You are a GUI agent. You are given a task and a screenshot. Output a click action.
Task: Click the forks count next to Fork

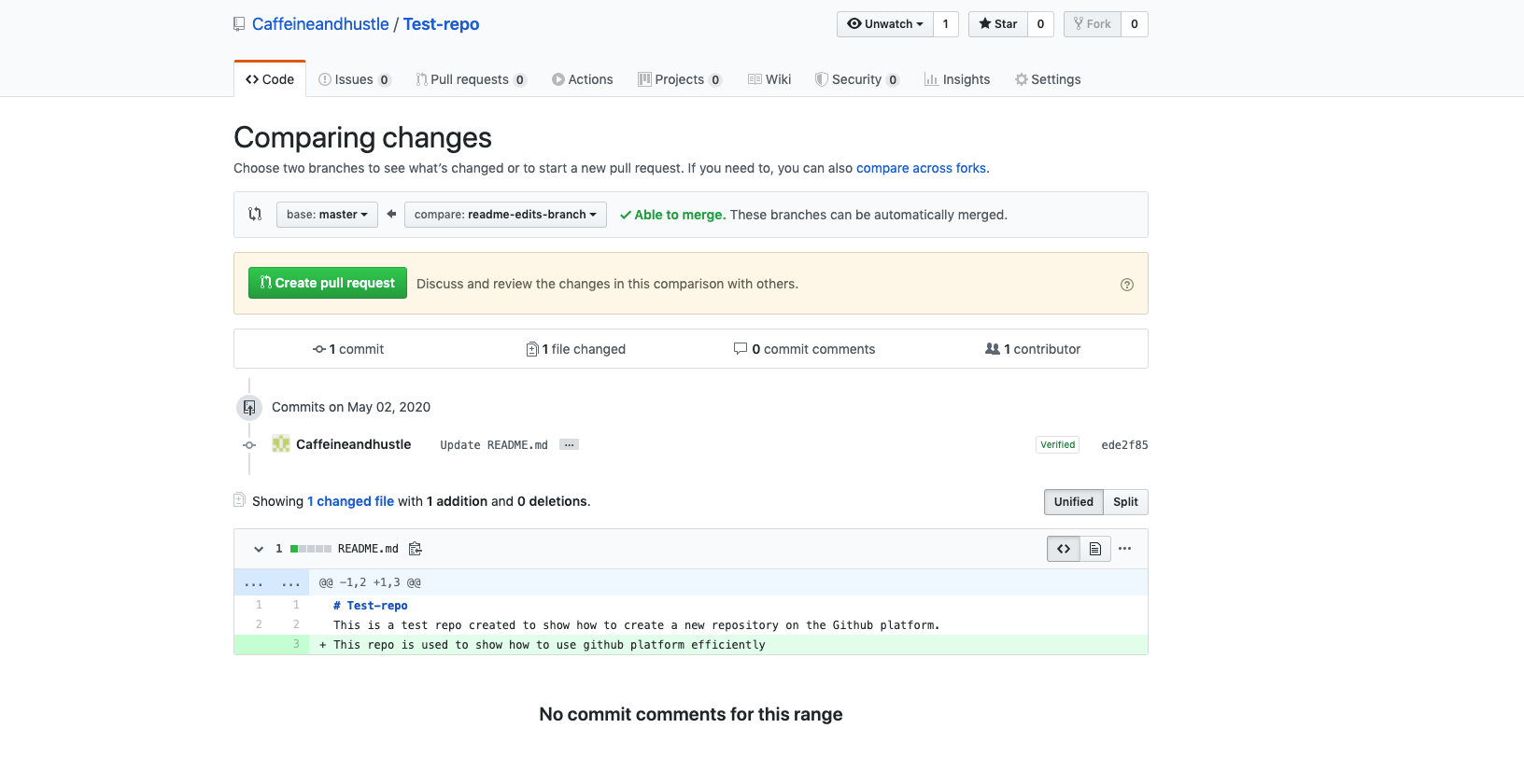(x=1135, y=24)
